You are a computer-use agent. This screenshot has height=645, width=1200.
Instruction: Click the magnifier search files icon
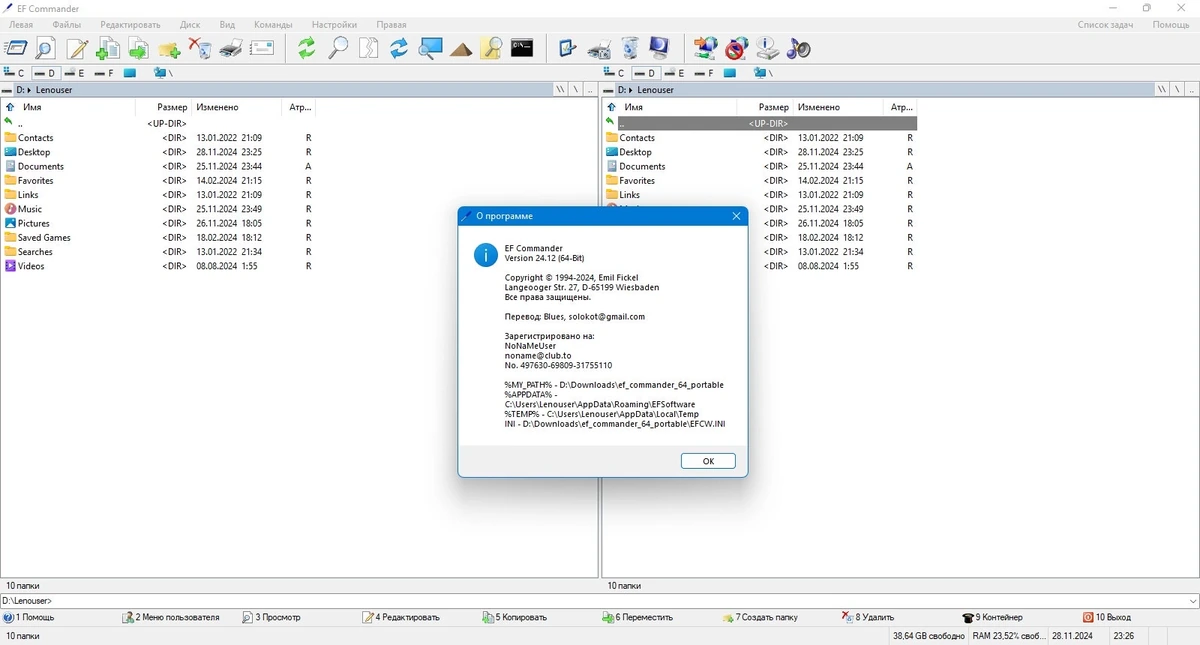(x=339, y=48)
